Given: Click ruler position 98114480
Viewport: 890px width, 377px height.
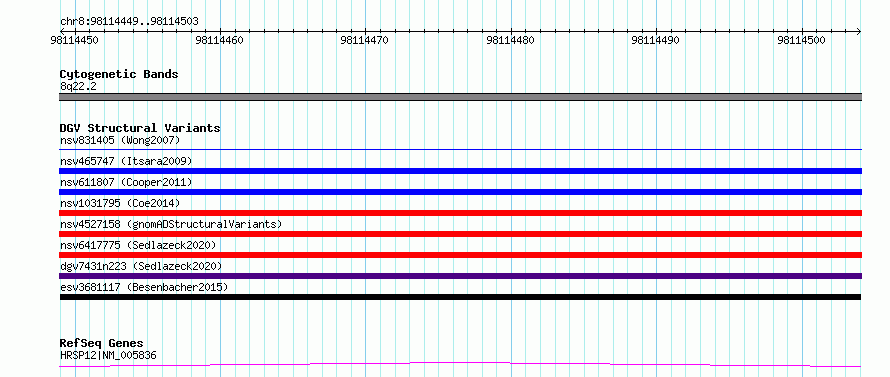Looking at the screenshot, I should pyautogui.click(x=511, y=40).
